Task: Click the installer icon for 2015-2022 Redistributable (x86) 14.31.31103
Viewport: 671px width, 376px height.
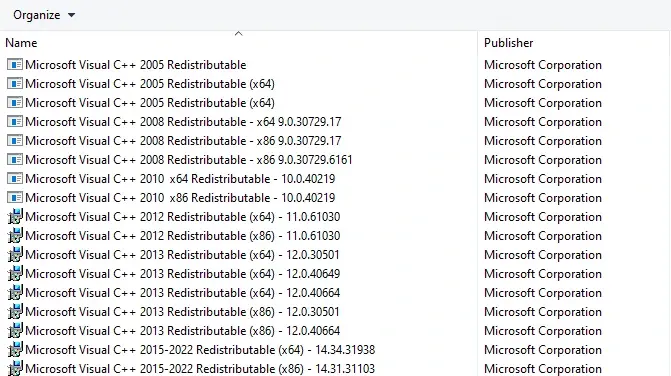Action: coord(15,368)
